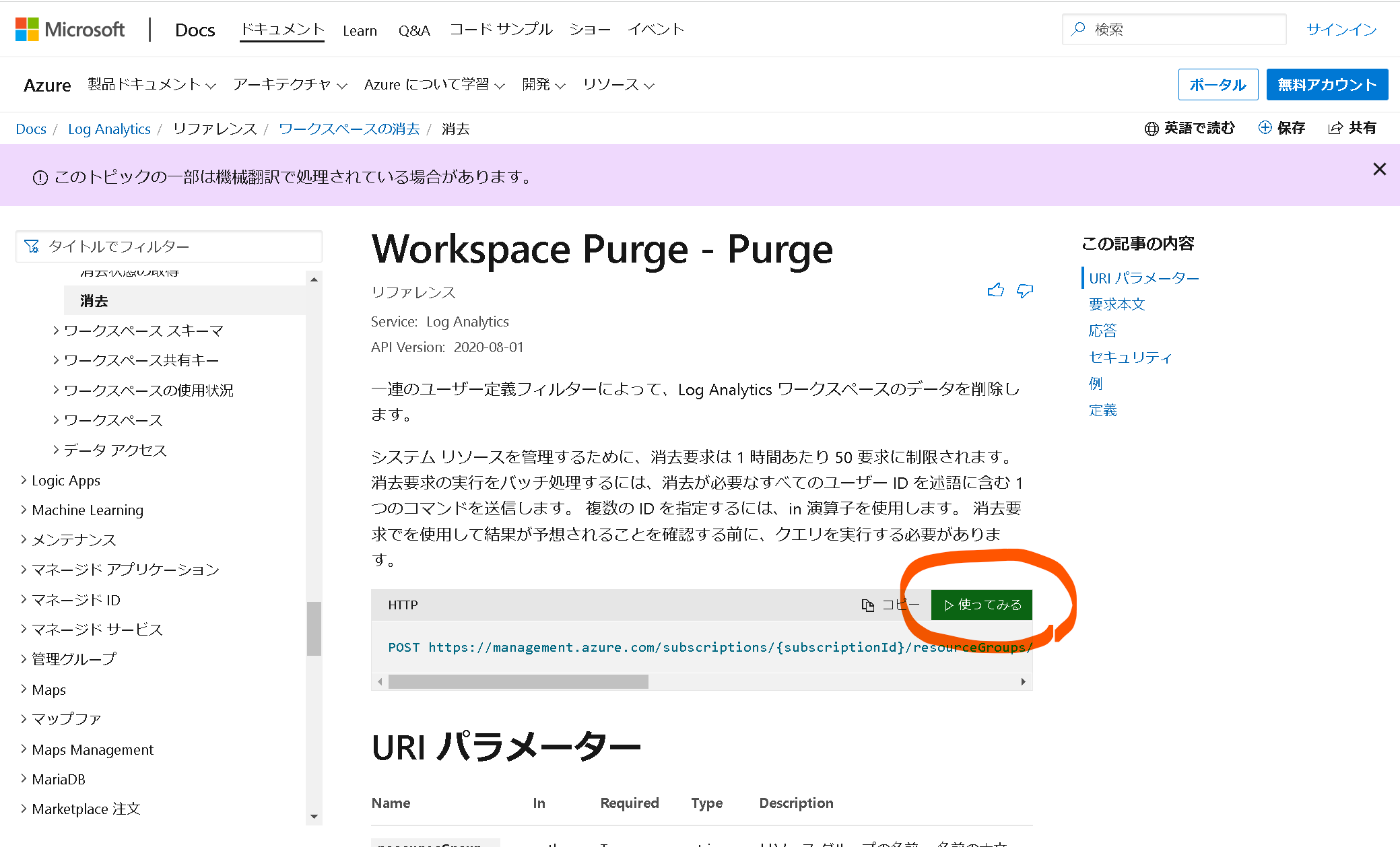Click the share (共有) icon
The width and height of the screenshot is (1400, 847).
coord(1335,128)
